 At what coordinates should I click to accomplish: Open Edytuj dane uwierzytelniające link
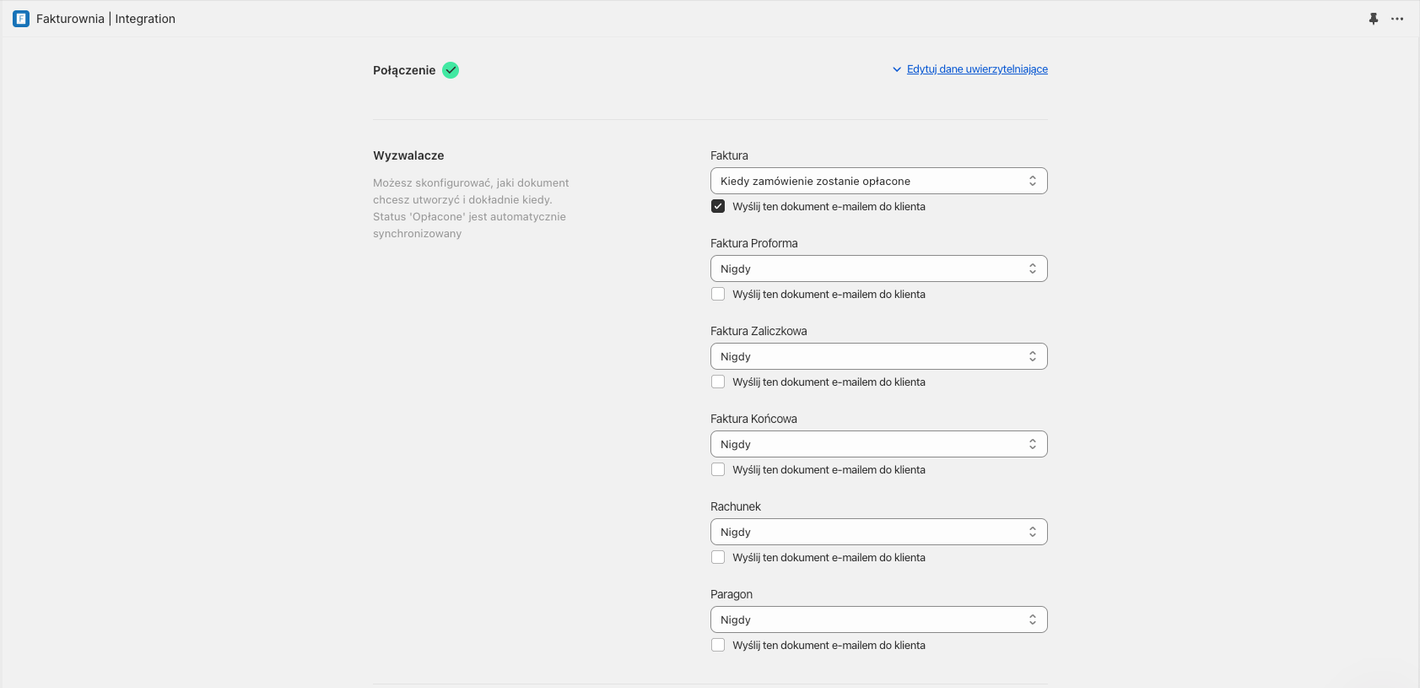pyautogui.click(x=977, y=69)
